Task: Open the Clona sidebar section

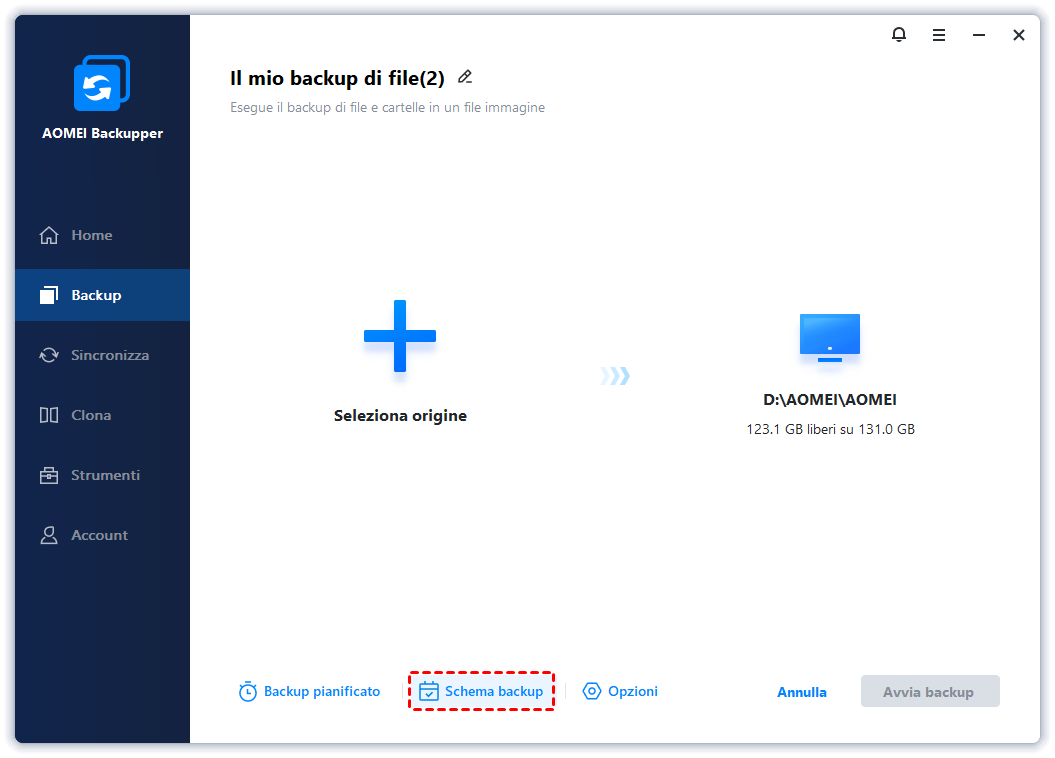Action: (102, 415)
